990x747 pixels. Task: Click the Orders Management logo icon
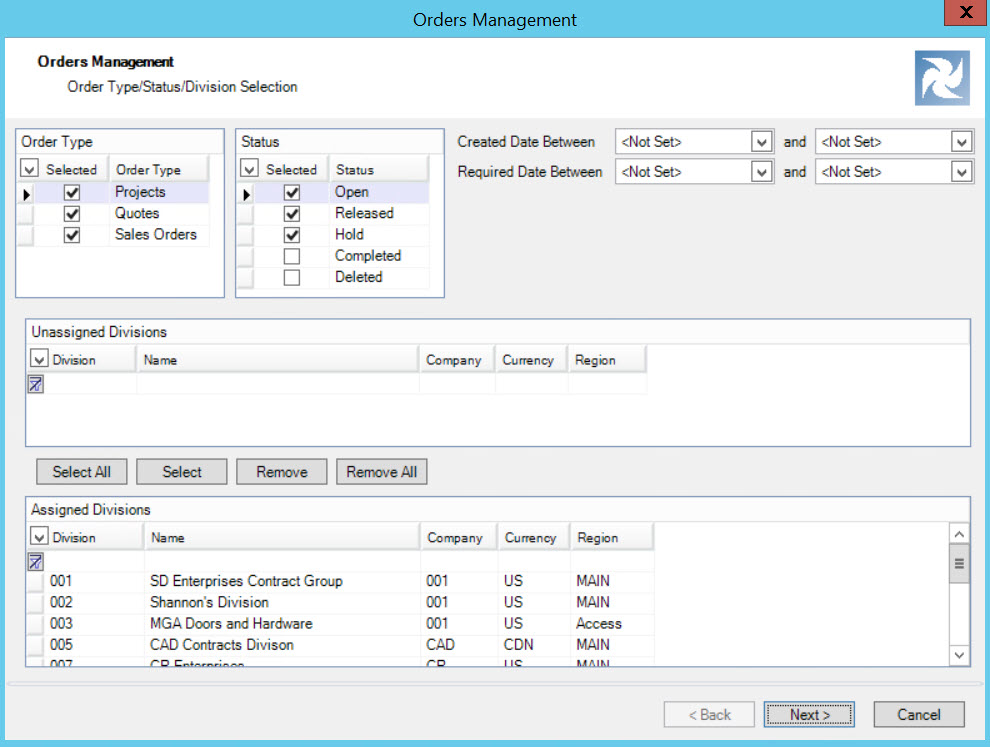click(942, 78)
